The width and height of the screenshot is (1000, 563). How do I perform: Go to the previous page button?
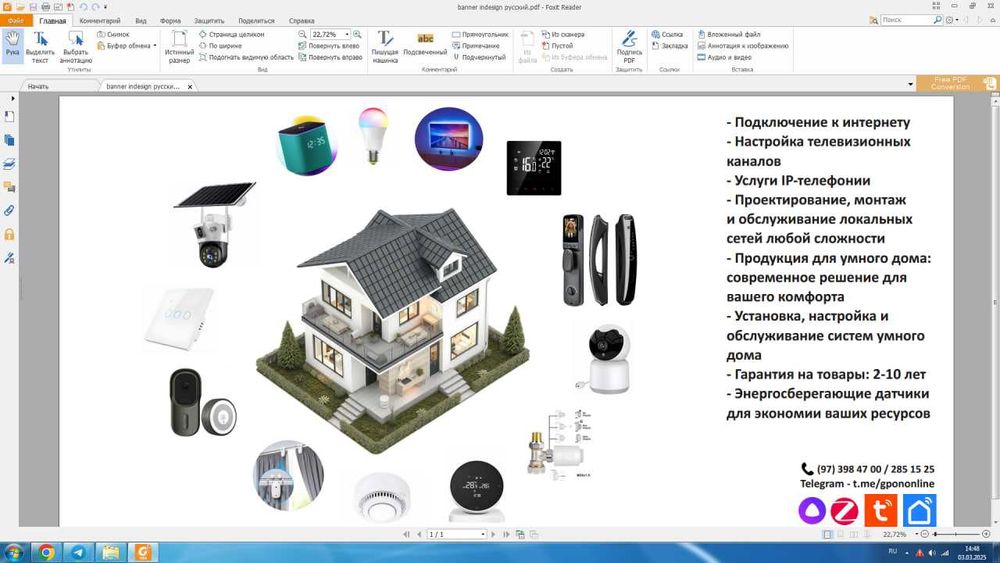419,534
